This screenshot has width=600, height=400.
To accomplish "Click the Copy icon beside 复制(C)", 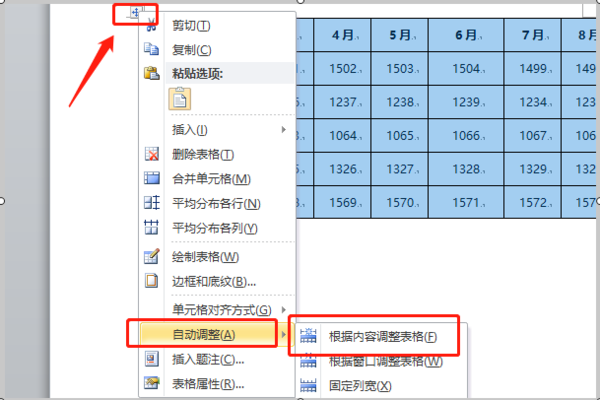I will click(x=152, y=49).
